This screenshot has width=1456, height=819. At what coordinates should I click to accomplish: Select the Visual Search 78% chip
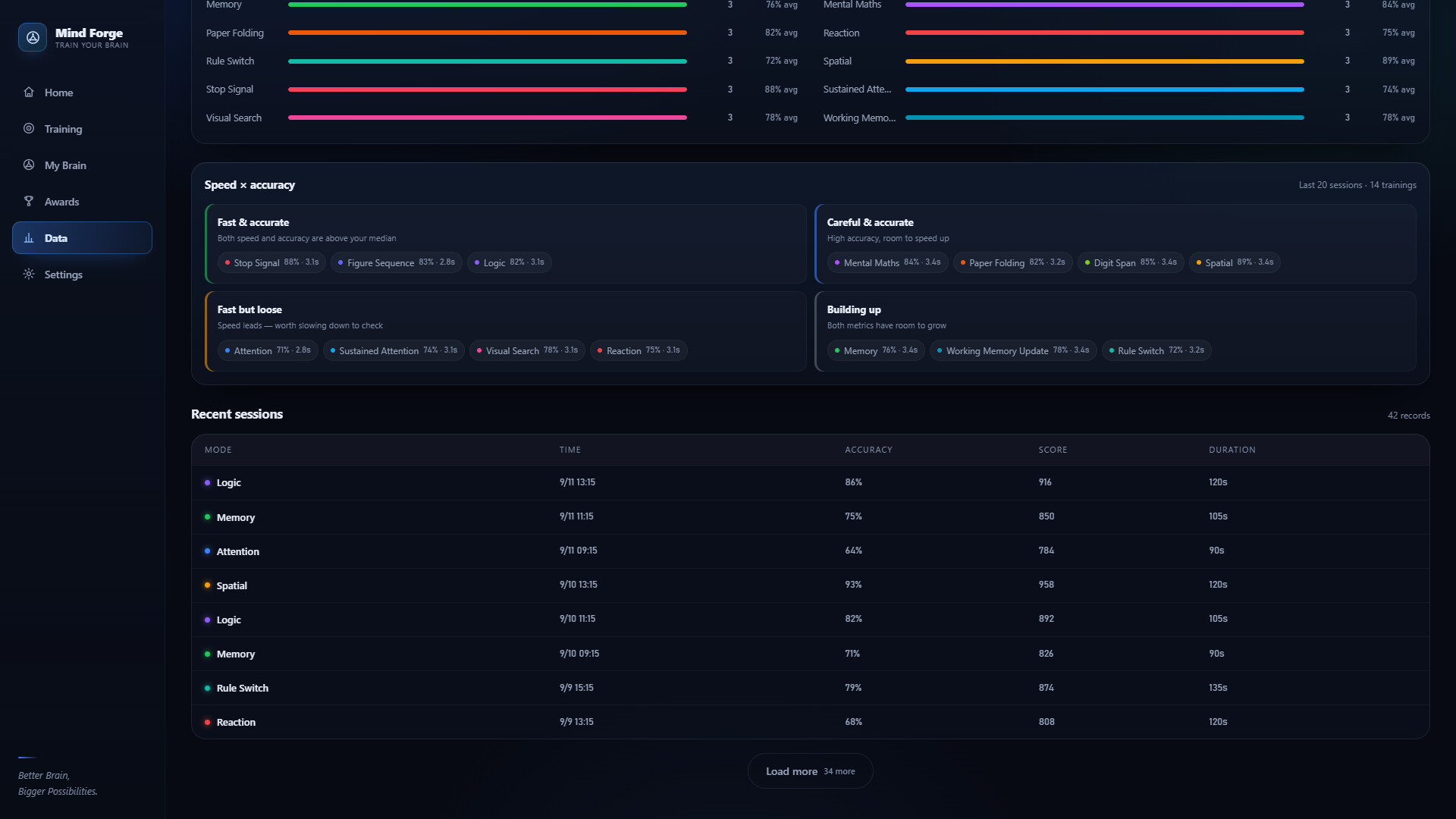527,350
